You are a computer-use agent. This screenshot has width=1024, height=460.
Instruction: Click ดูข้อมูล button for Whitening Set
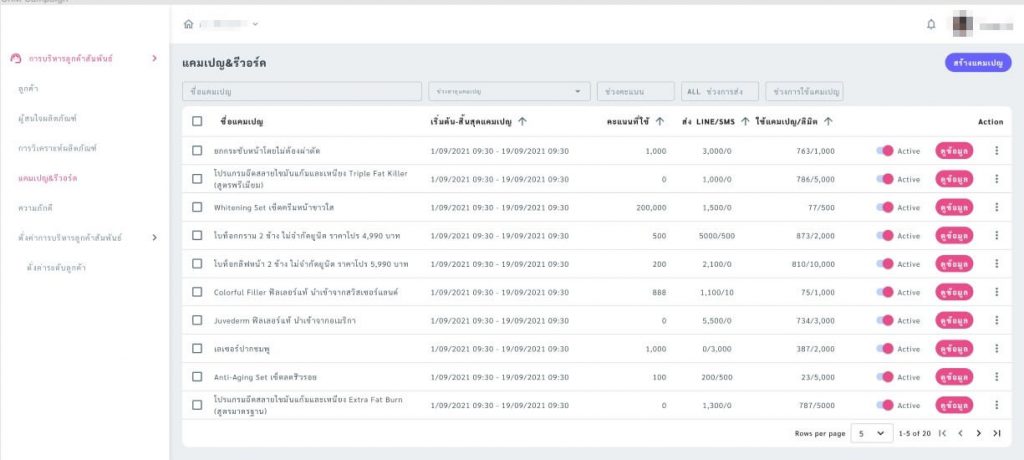click(954, 207)
